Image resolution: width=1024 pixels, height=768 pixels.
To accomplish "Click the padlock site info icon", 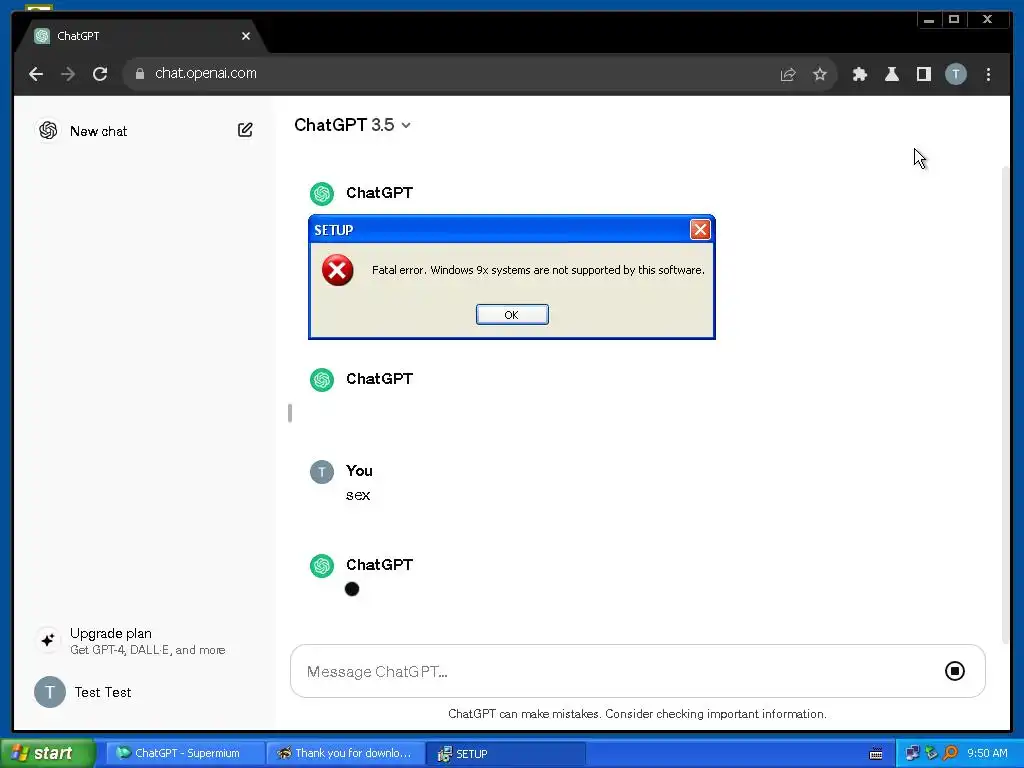I will pyautogui.click(x=140, y=74).
